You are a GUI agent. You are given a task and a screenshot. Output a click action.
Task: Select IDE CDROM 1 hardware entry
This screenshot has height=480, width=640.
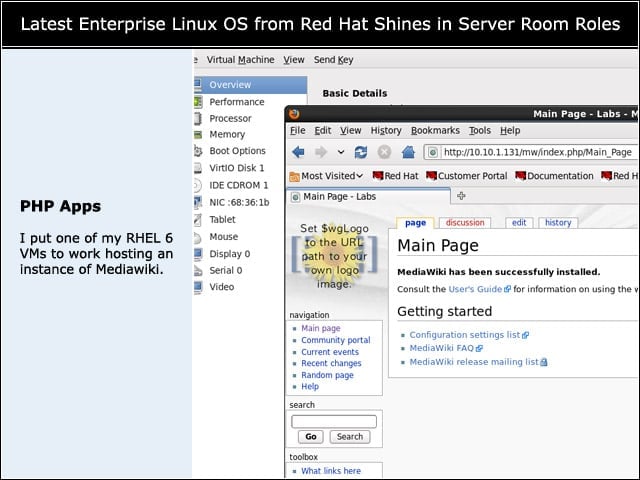click(241, 185)
